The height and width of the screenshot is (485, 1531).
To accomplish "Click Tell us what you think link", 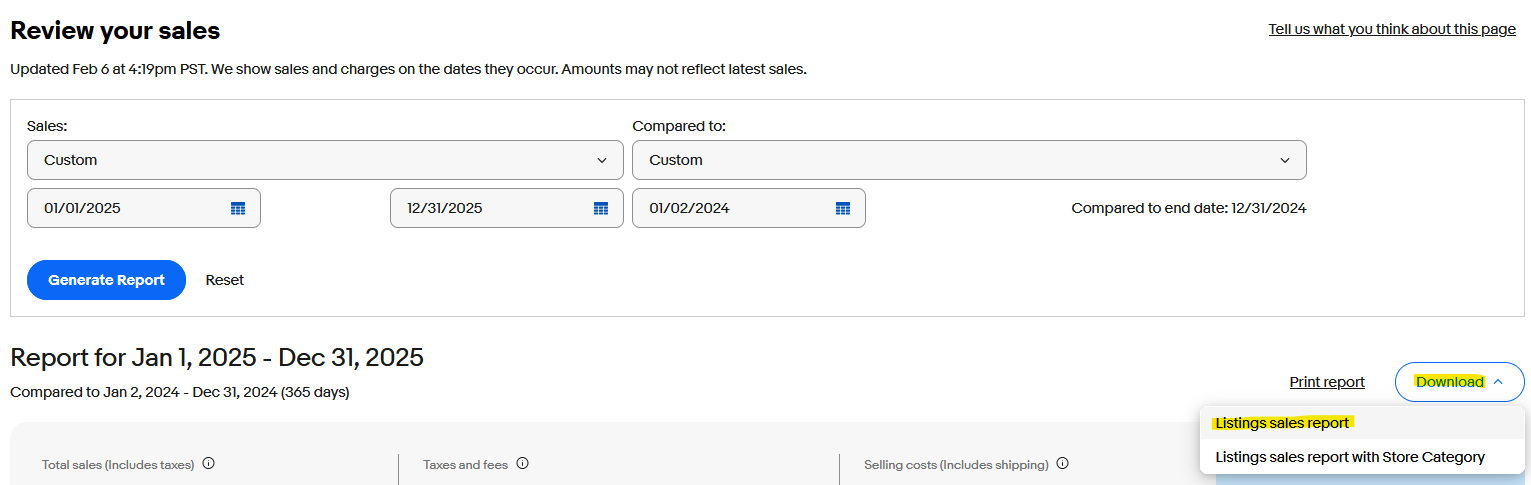I will pos(1392,29).
